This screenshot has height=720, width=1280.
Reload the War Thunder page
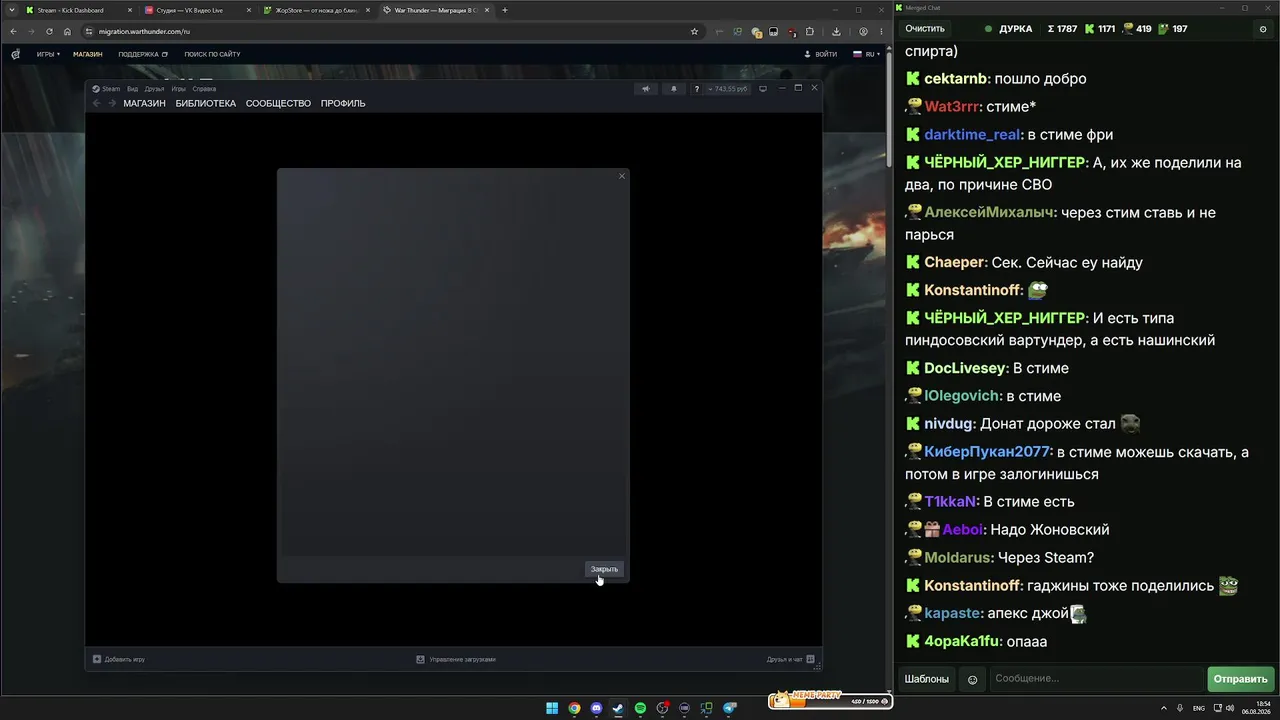49,31
